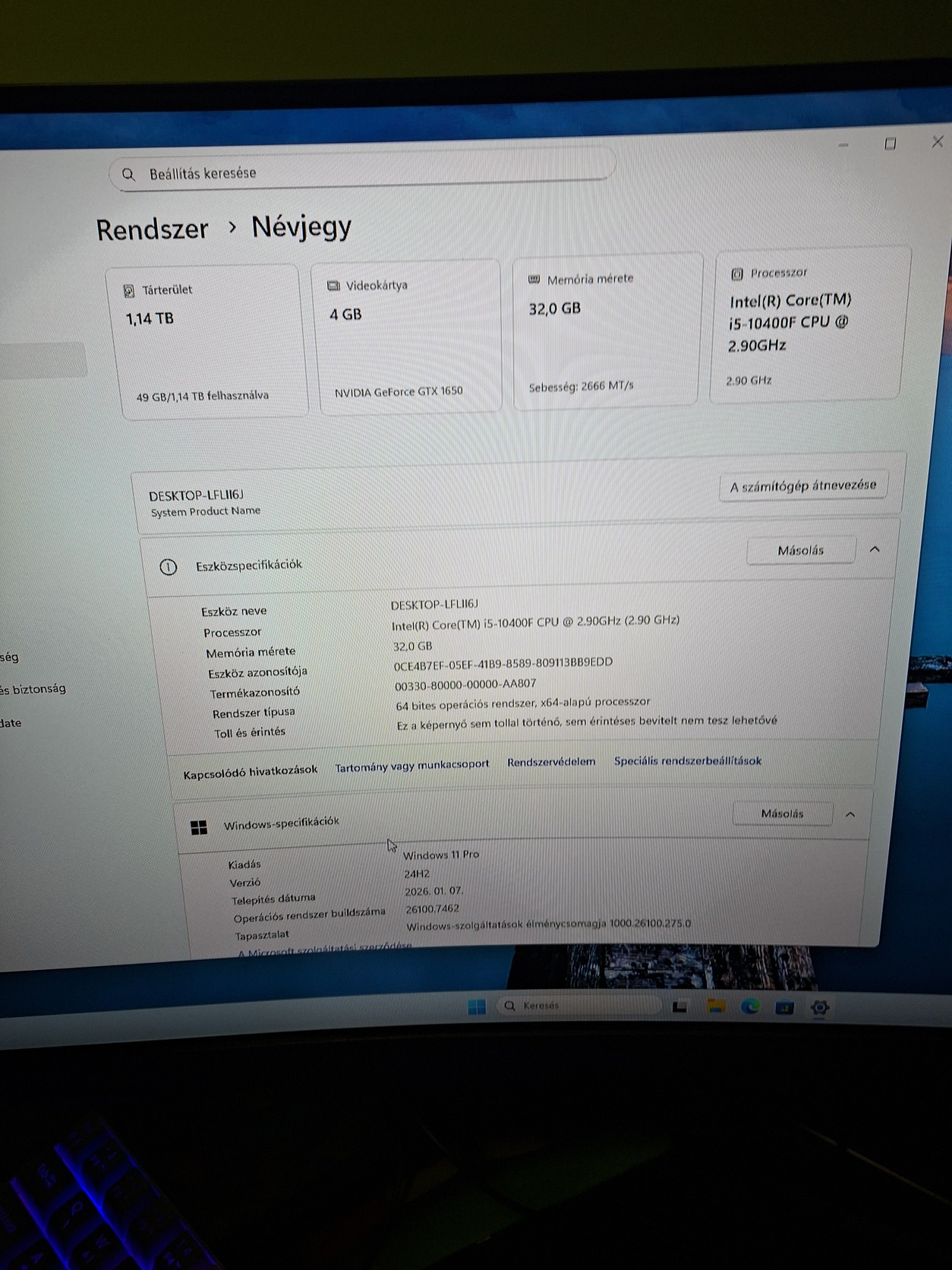Image resolution: width=952 pixels, height=1270 pixels.
Task: Select the device ID 0CE4B7EF value text
Action: [503, 663]
